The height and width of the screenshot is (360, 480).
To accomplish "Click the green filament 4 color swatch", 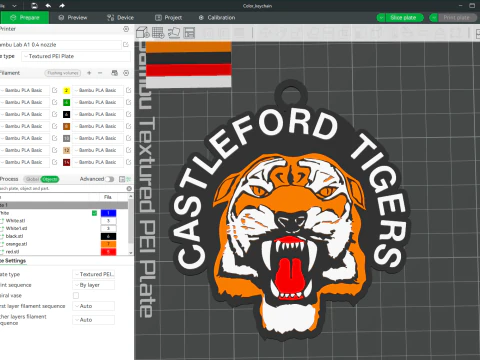I will pyautogui.click(x=66, y=102).
